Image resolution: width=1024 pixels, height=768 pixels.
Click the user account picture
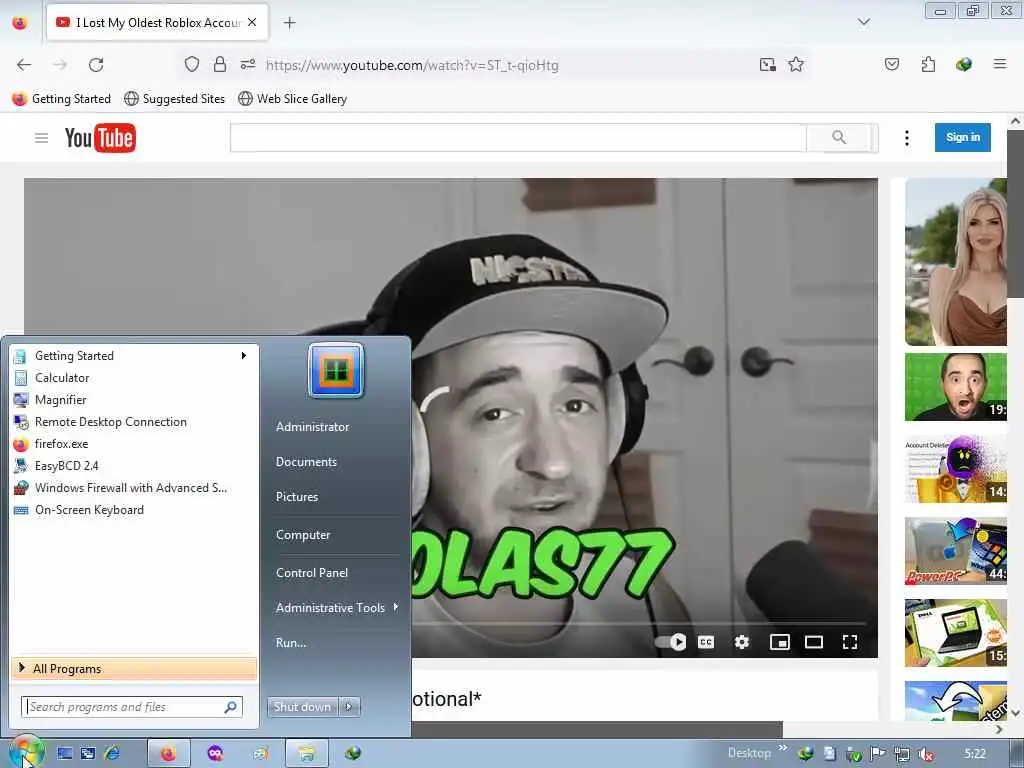click(x=336, y=370)
